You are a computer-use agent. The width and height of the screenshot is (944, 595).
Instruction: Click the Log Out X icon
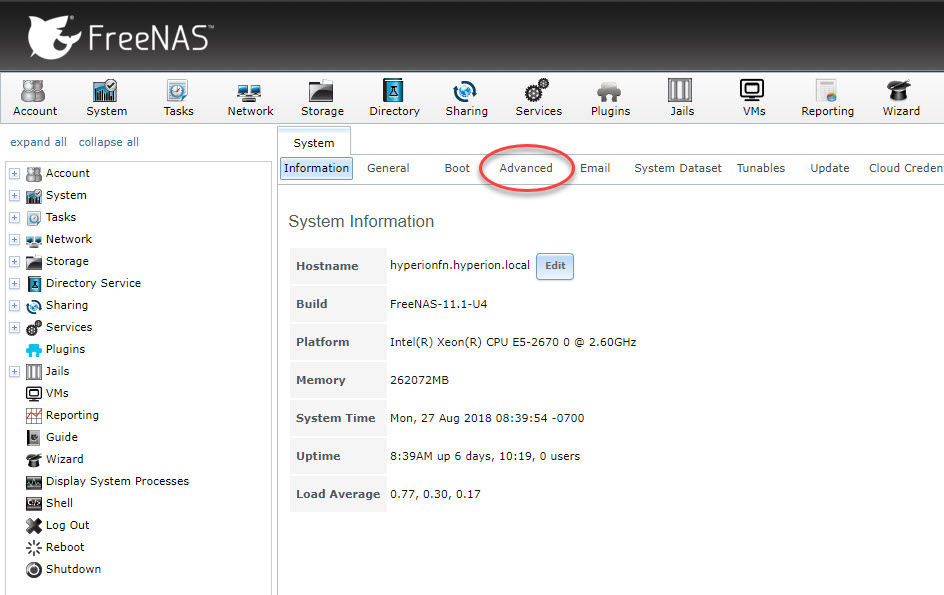[x=34, y=526]
